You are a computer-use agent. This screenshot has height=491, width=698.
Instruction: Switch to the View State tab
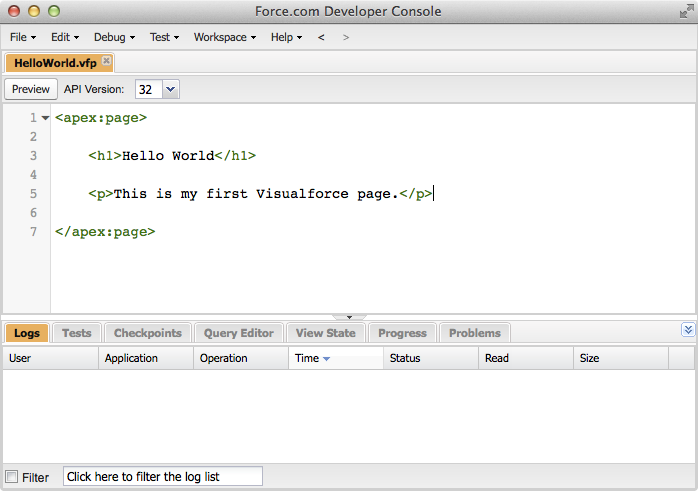tap(325, 333)
